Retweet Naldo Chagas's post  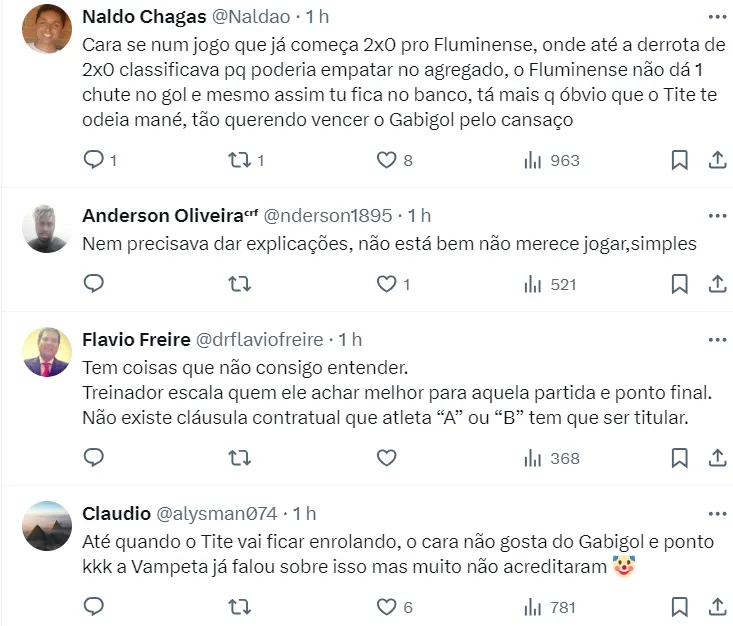(x=240, y=160)
